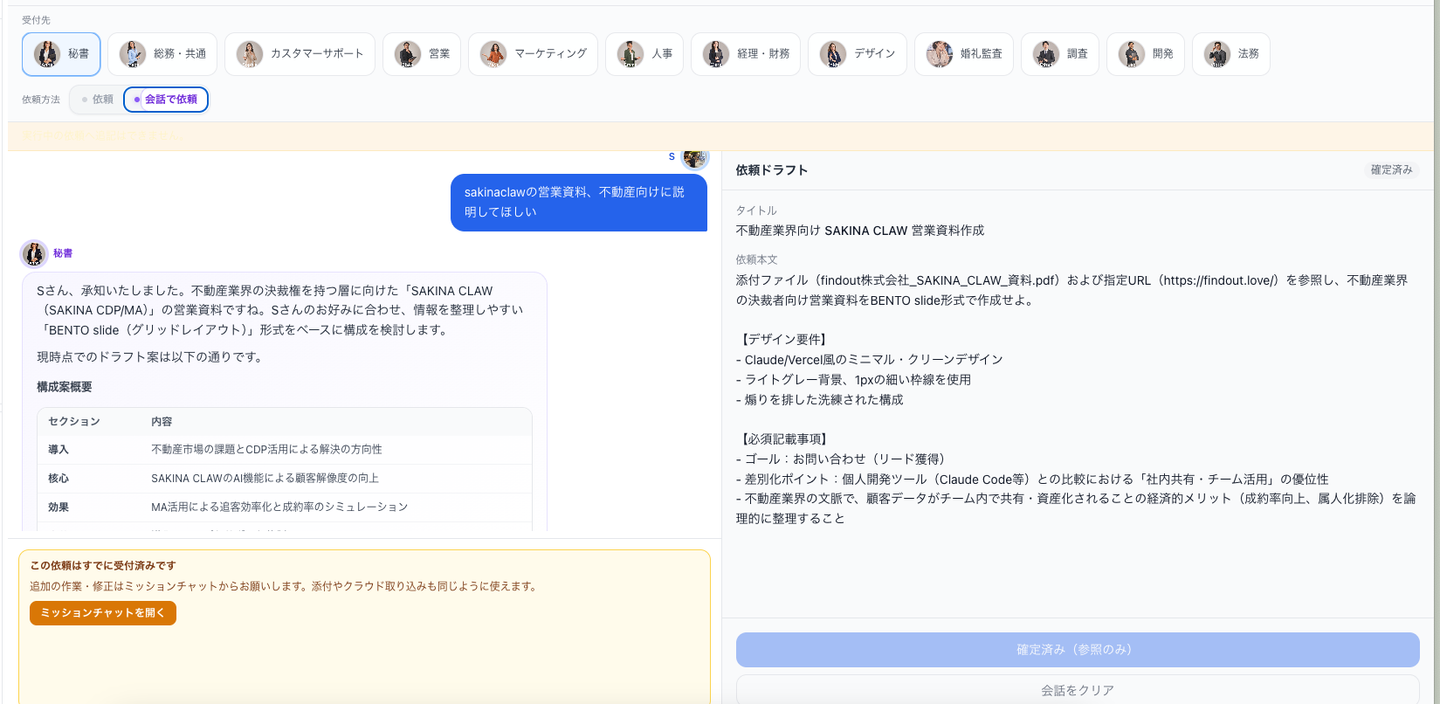
Task: Switch request method to 会話で依頼
Action: [x=166, y=100]
